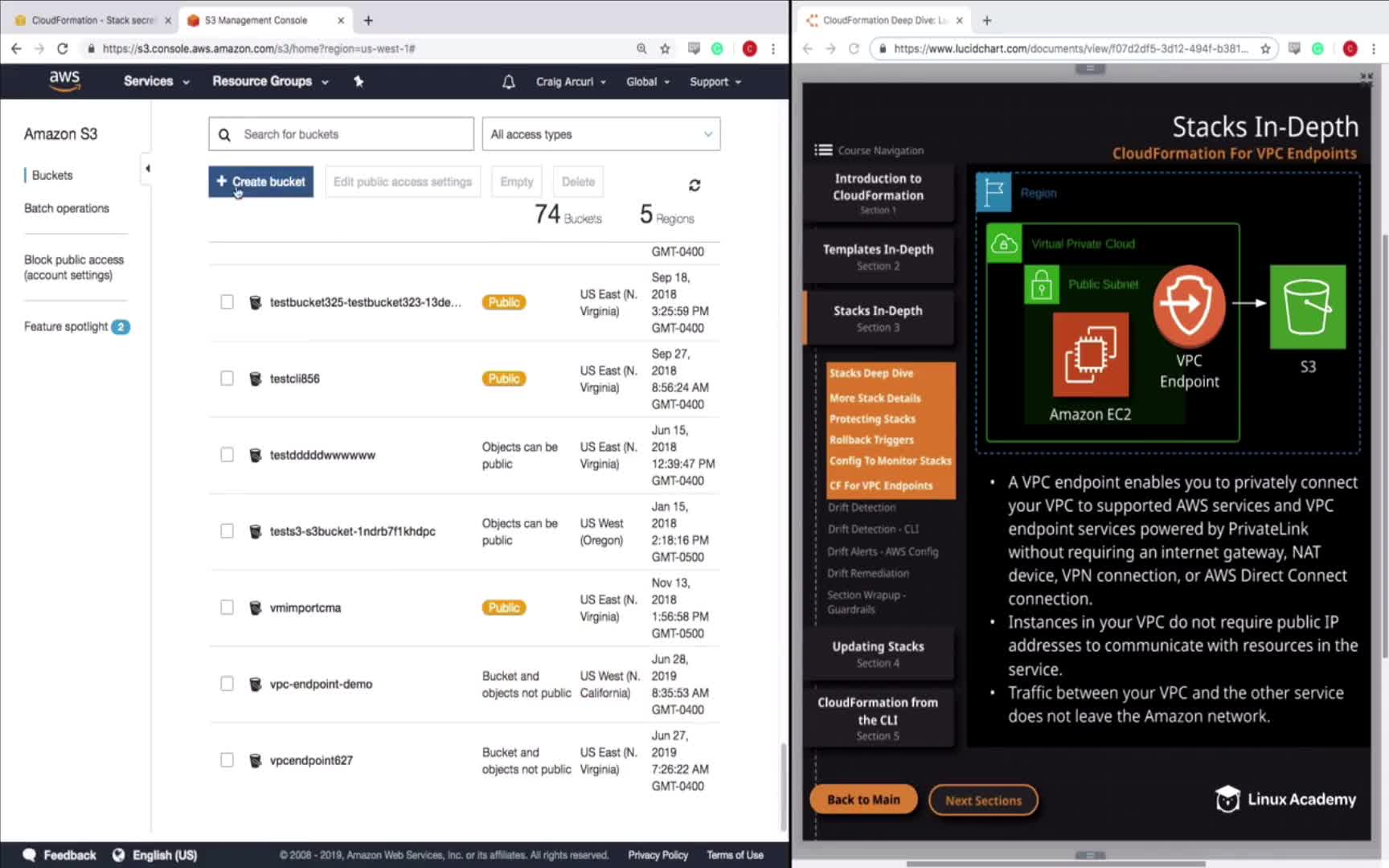Check the vpcendpoint627 bucket checkbox

click(x=227, y=760)
